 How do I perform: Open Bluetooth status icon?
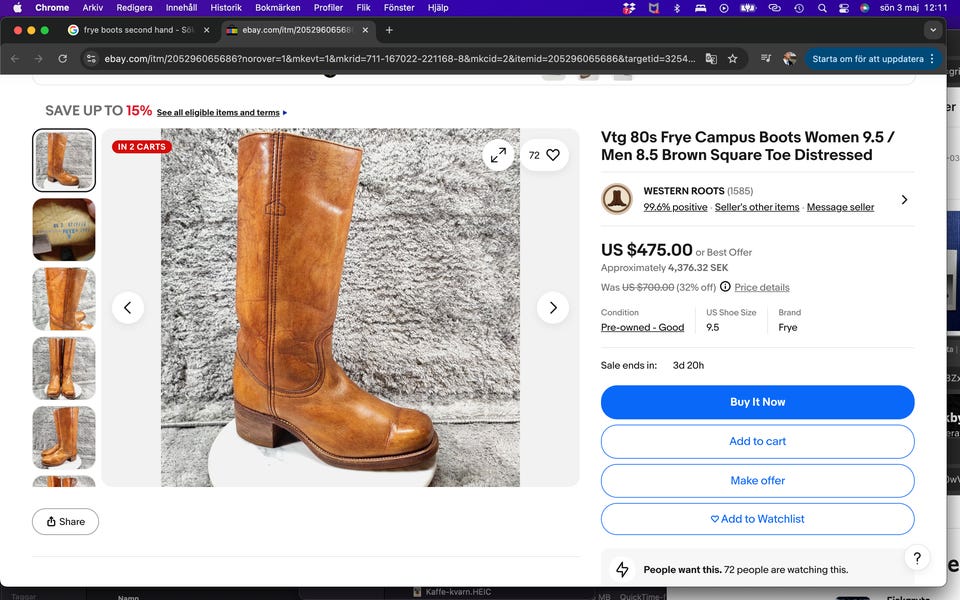tap(677, 8)
